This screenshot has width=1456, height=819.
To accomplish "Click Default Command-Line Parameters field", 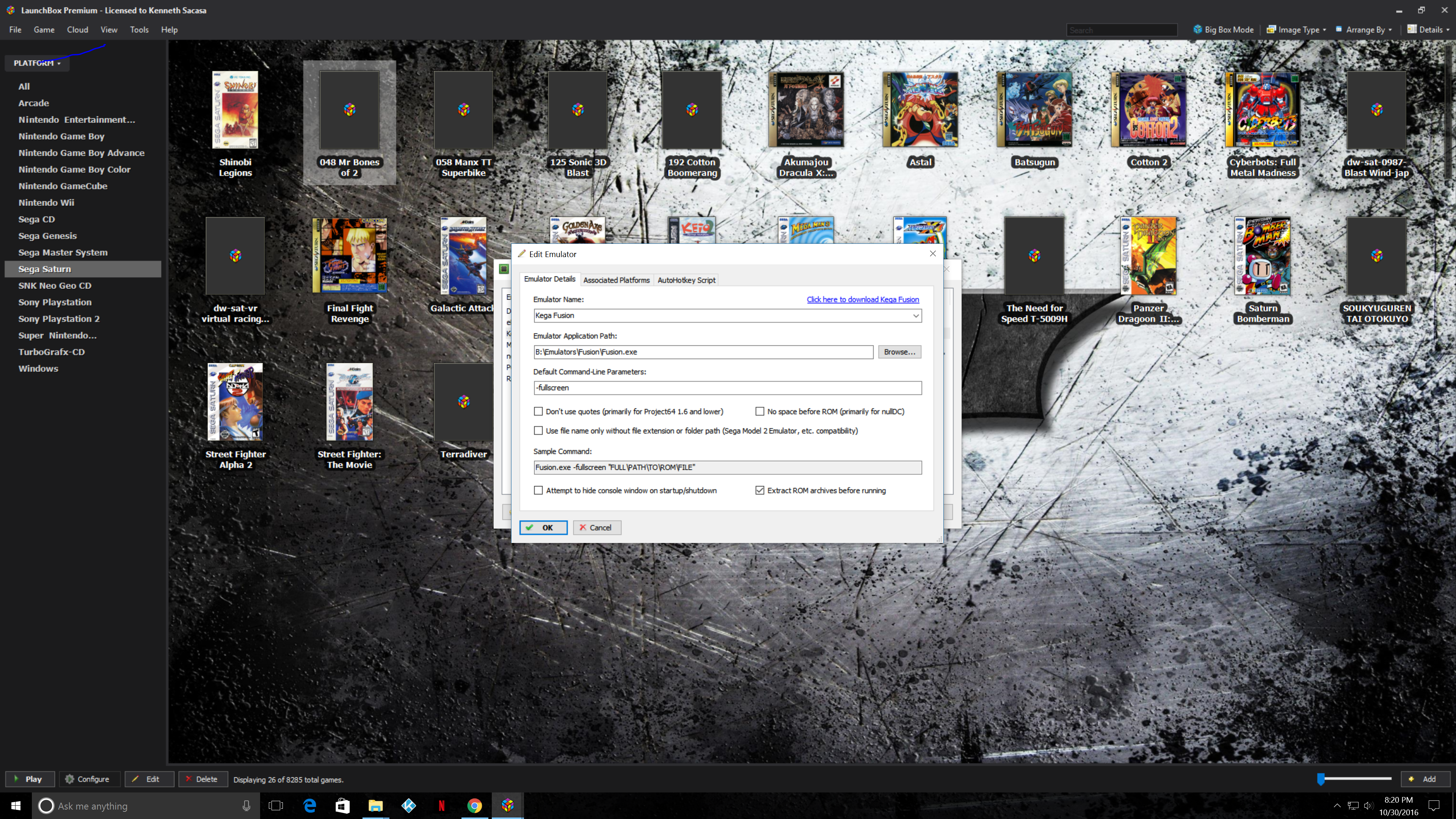I will pos(728,388).
